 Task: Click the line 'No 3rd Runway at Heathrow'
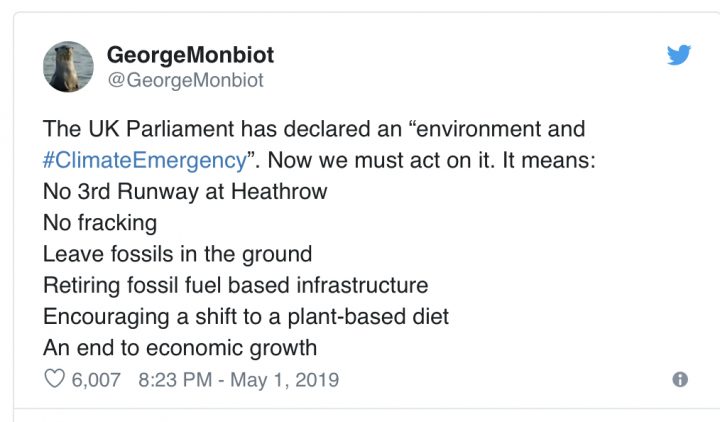pos(185,191)
